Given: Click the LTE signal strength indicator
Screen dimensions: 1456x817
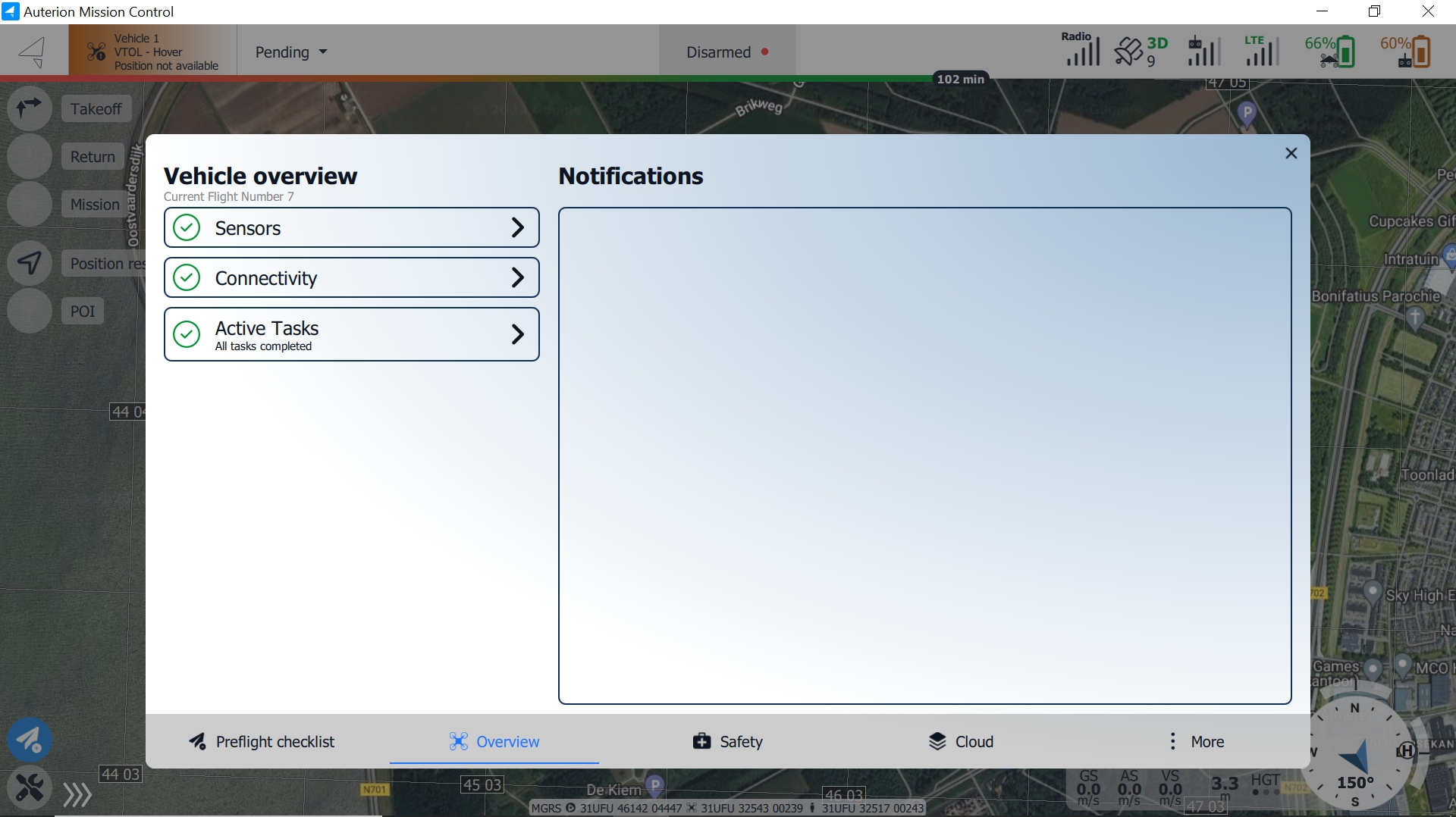Looking at the screenshot, I should click(1260, 51).
